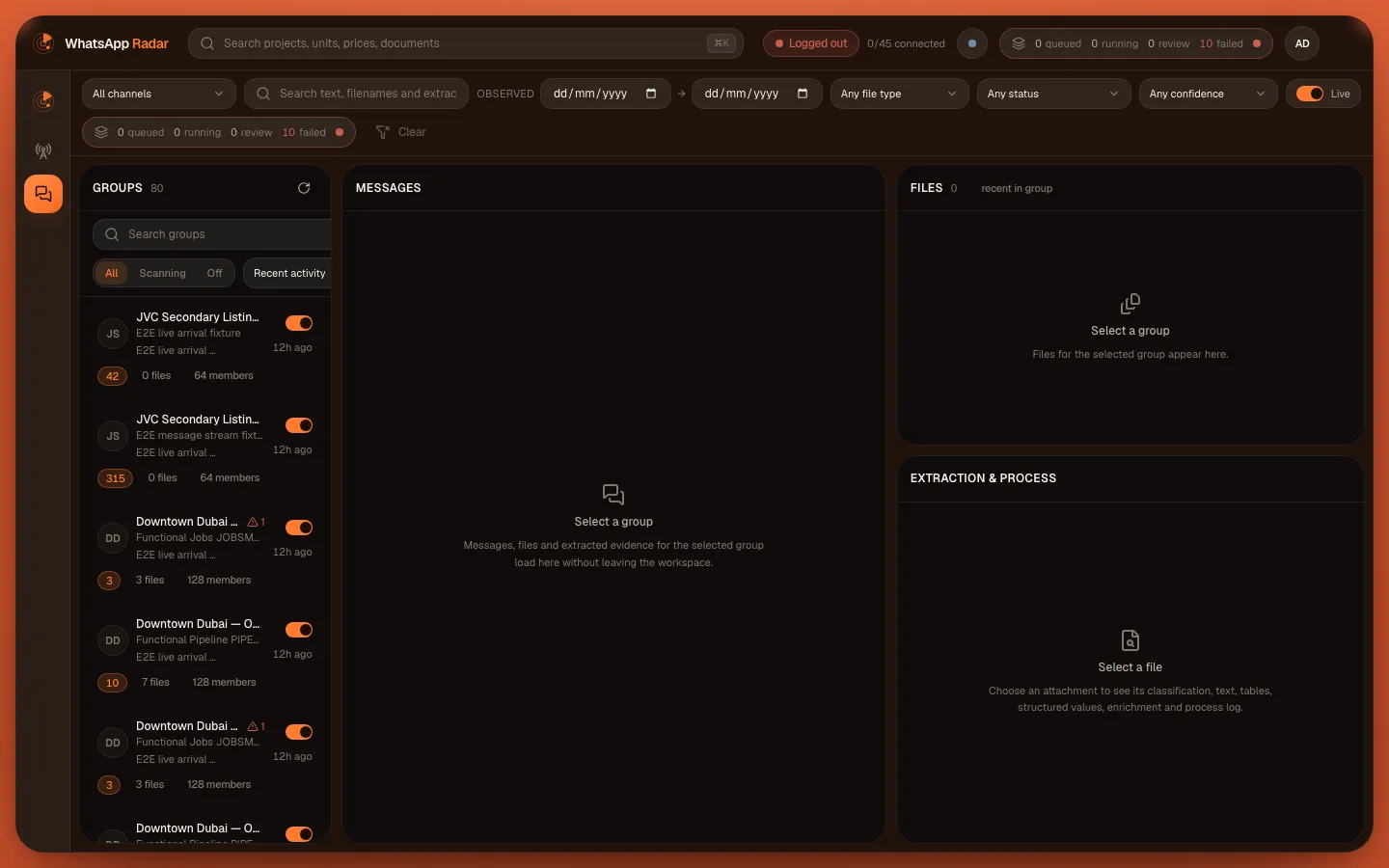
Task: Toggle scanning for lower Functional Jobs JOBSM group
Action: click(299, 732)
